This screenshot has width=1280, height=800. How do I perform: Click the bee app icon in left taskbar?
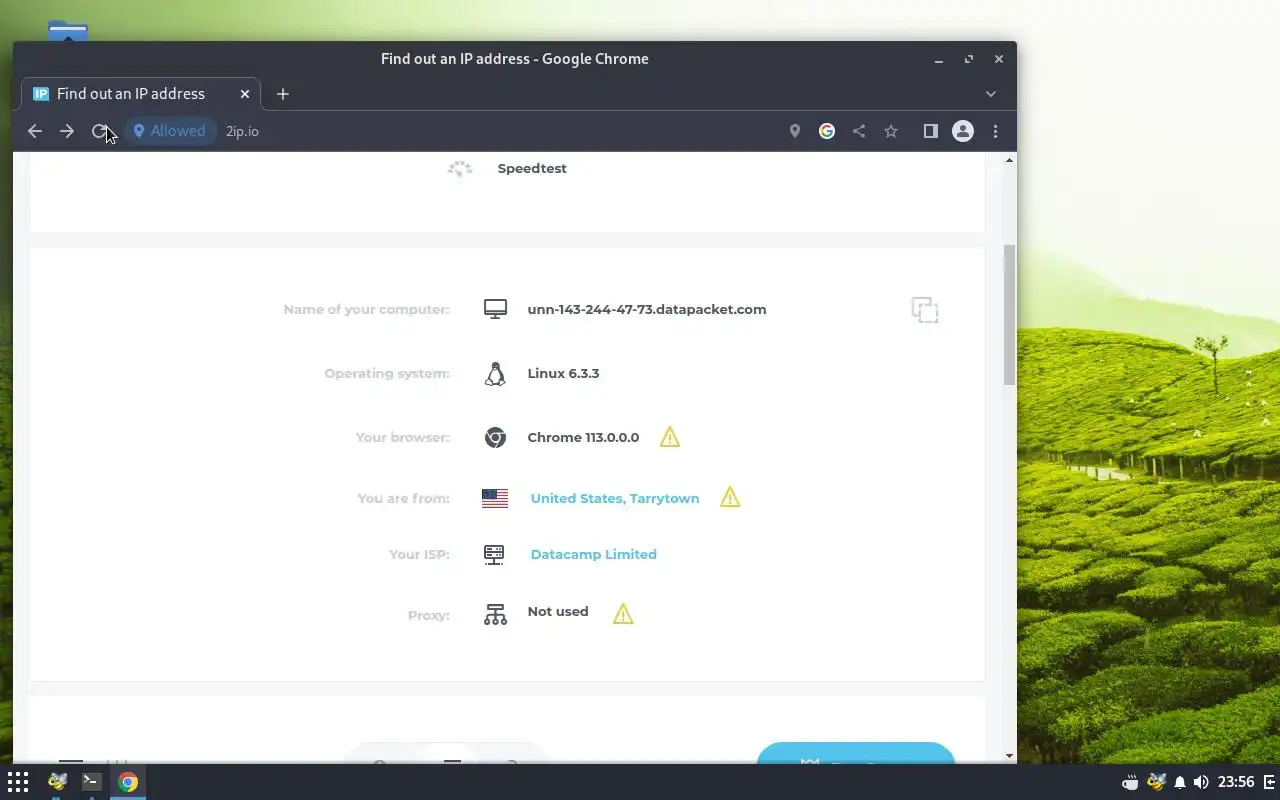click(57, 782)
